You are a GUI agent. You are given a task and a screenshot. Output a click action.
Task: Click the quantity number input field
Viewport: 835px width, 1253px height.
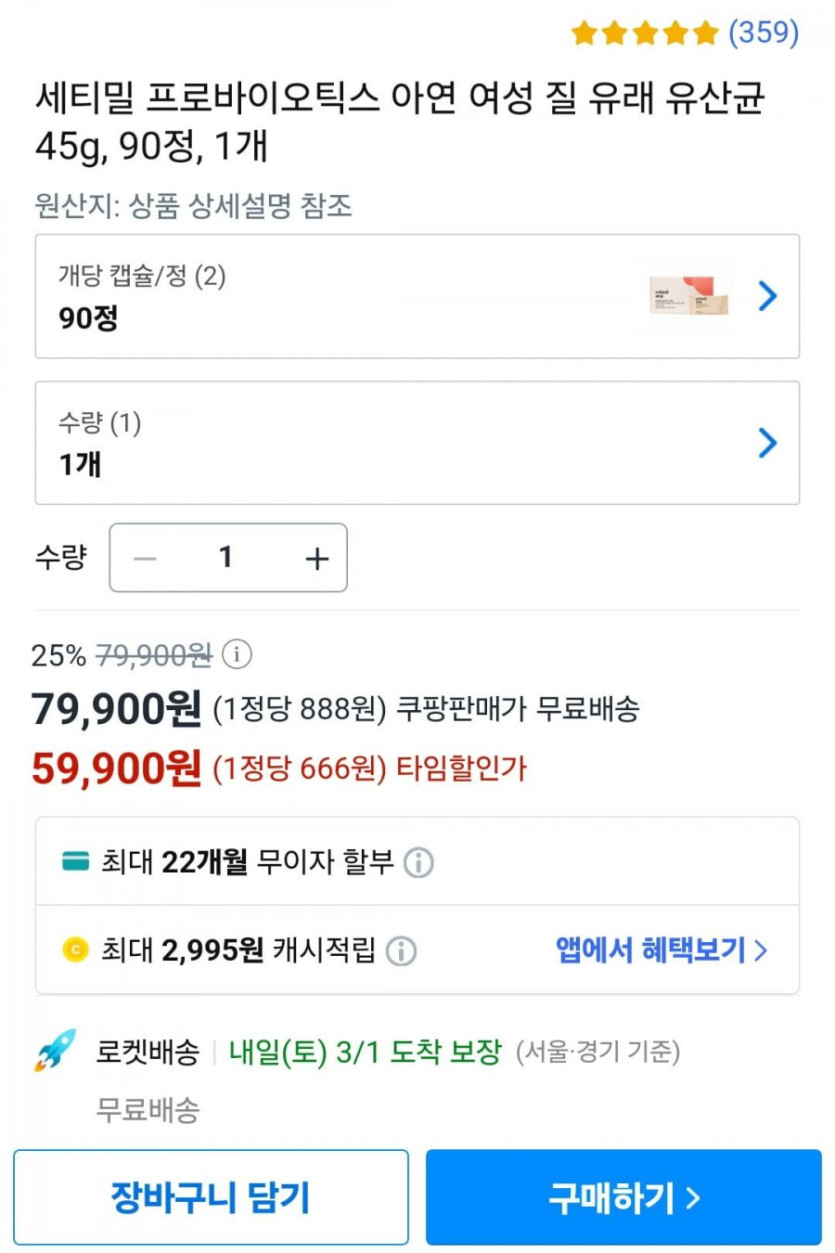(226, 558)
